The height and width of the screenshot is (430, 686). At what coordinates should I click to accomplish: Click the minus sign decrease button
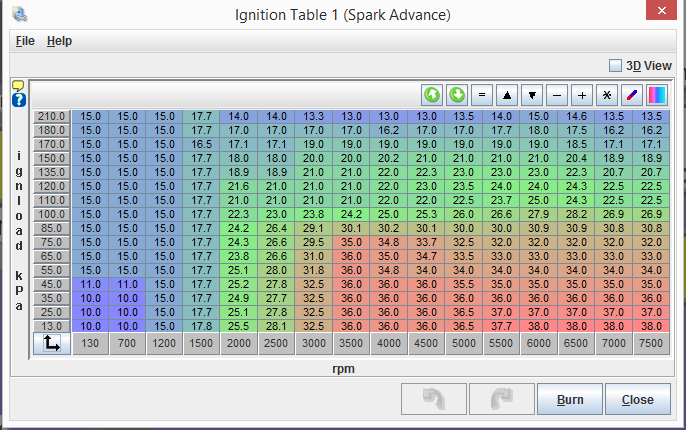557,95
